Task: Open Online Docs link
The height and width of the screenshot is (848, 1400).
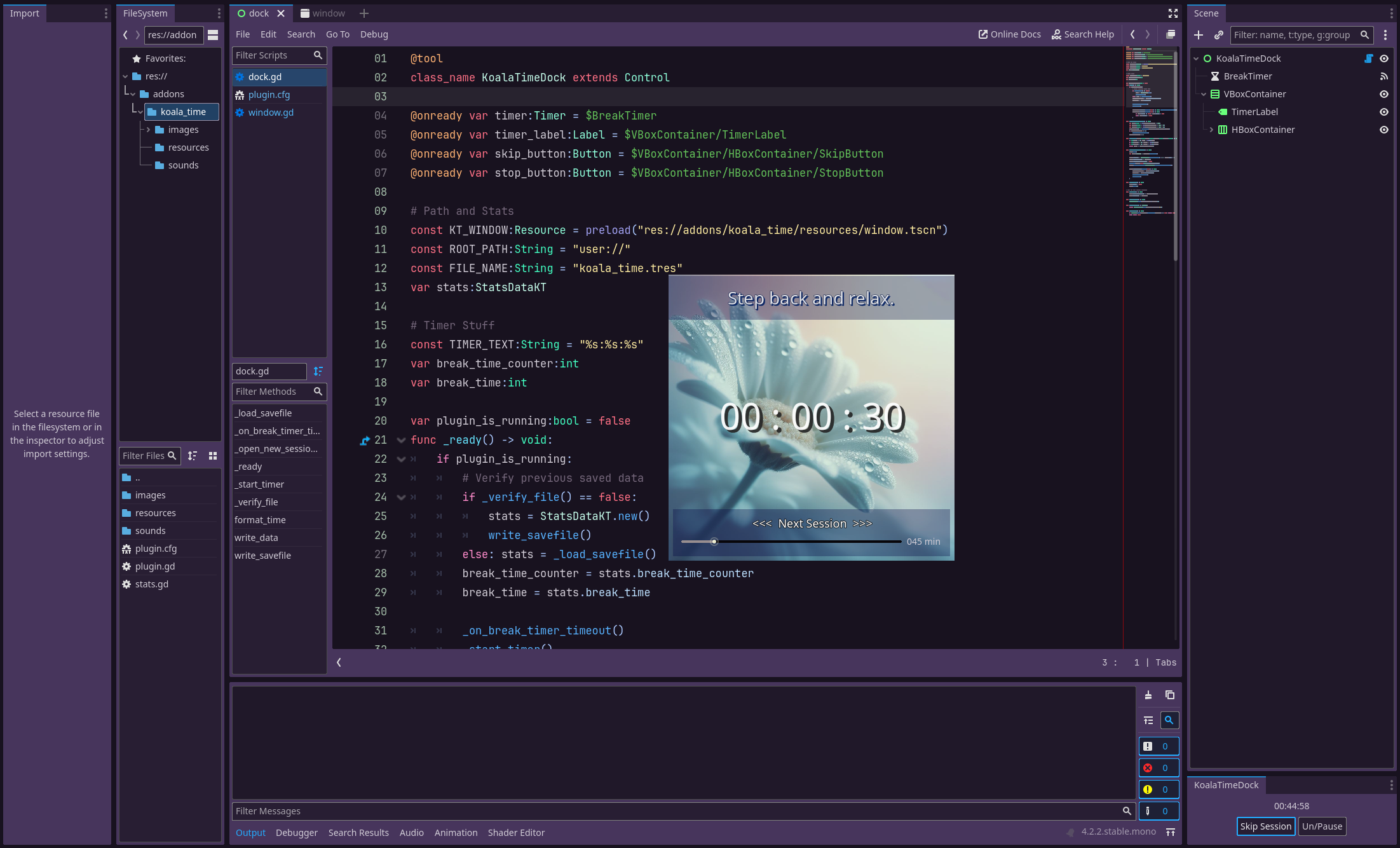Action: (1009, 34)
